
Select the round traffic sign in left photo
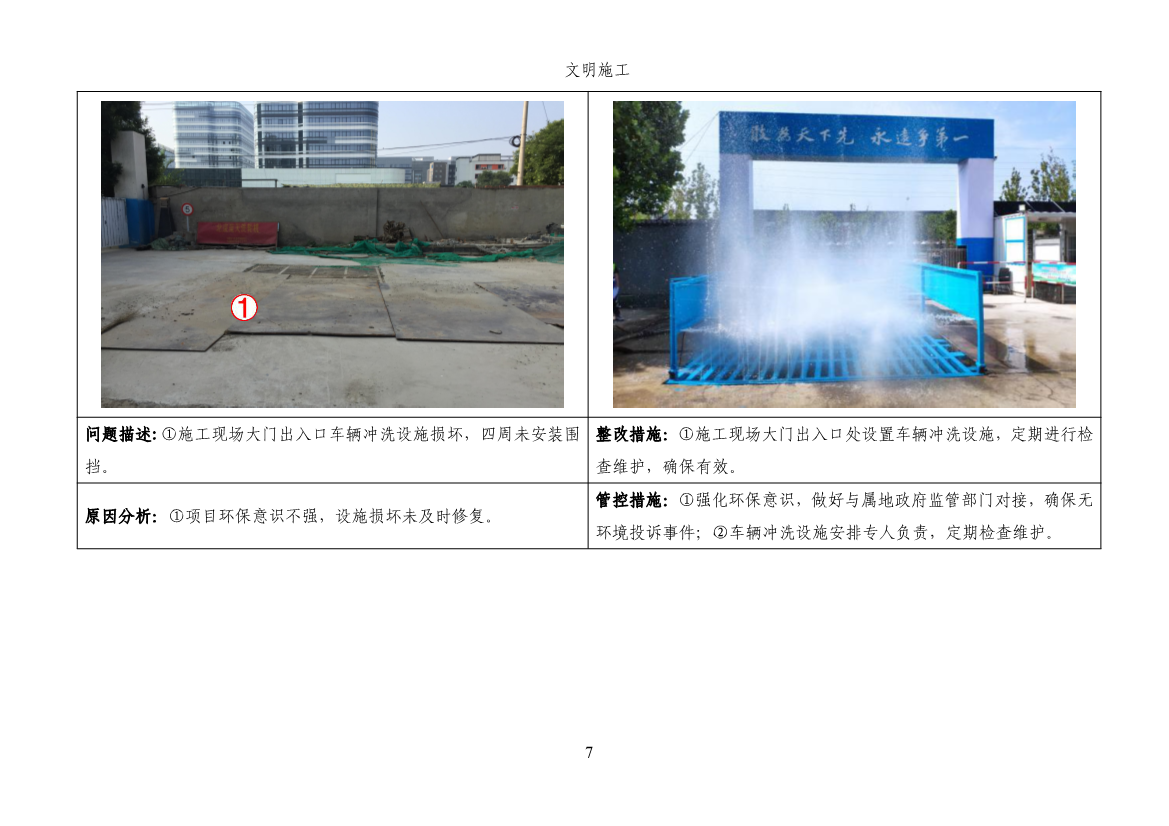(187, 210)
